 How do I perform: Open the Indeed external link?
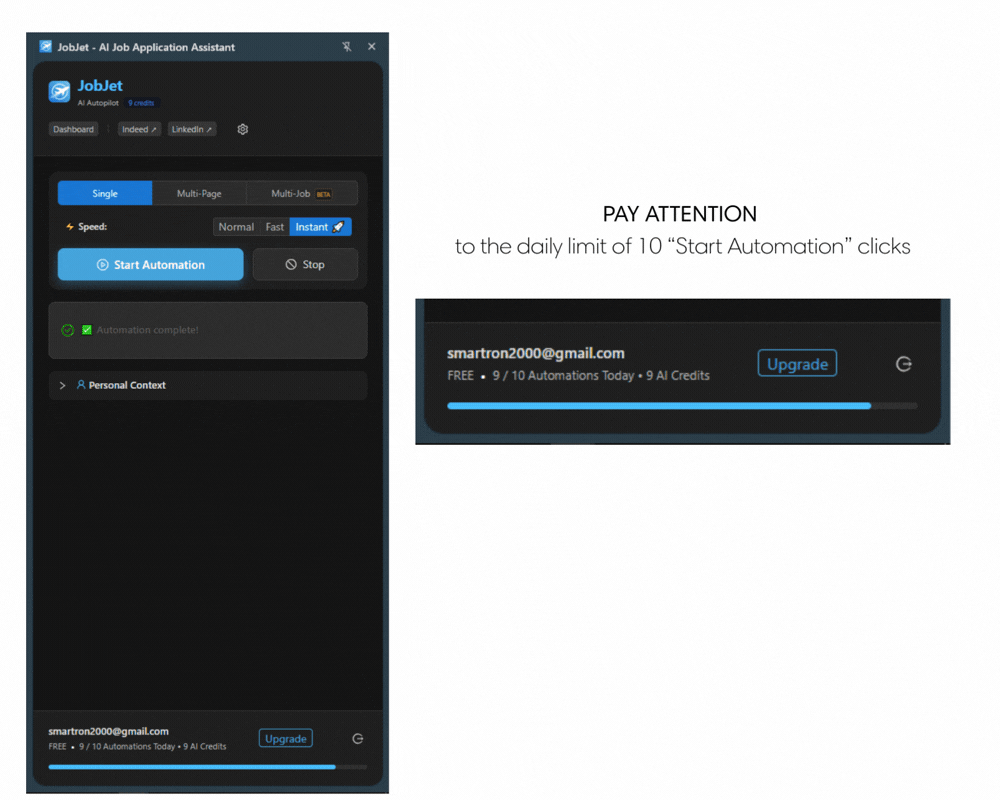[139, 129]
